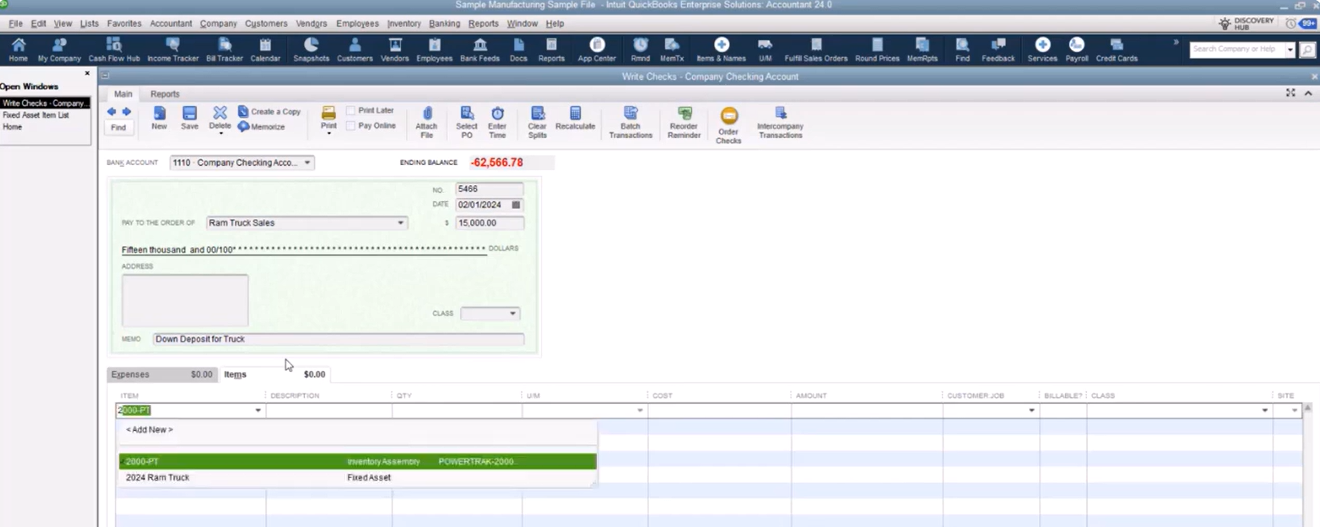Screen dimensions: 1320x527
Task: Select the Clear Splits icon
Action: tap(537, 115)
